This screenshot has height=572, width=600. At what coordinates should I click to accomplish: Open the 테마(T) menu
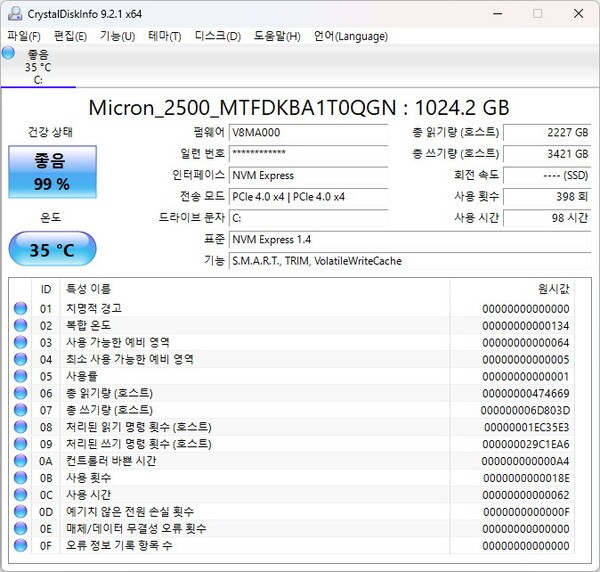tap(165, 36)
